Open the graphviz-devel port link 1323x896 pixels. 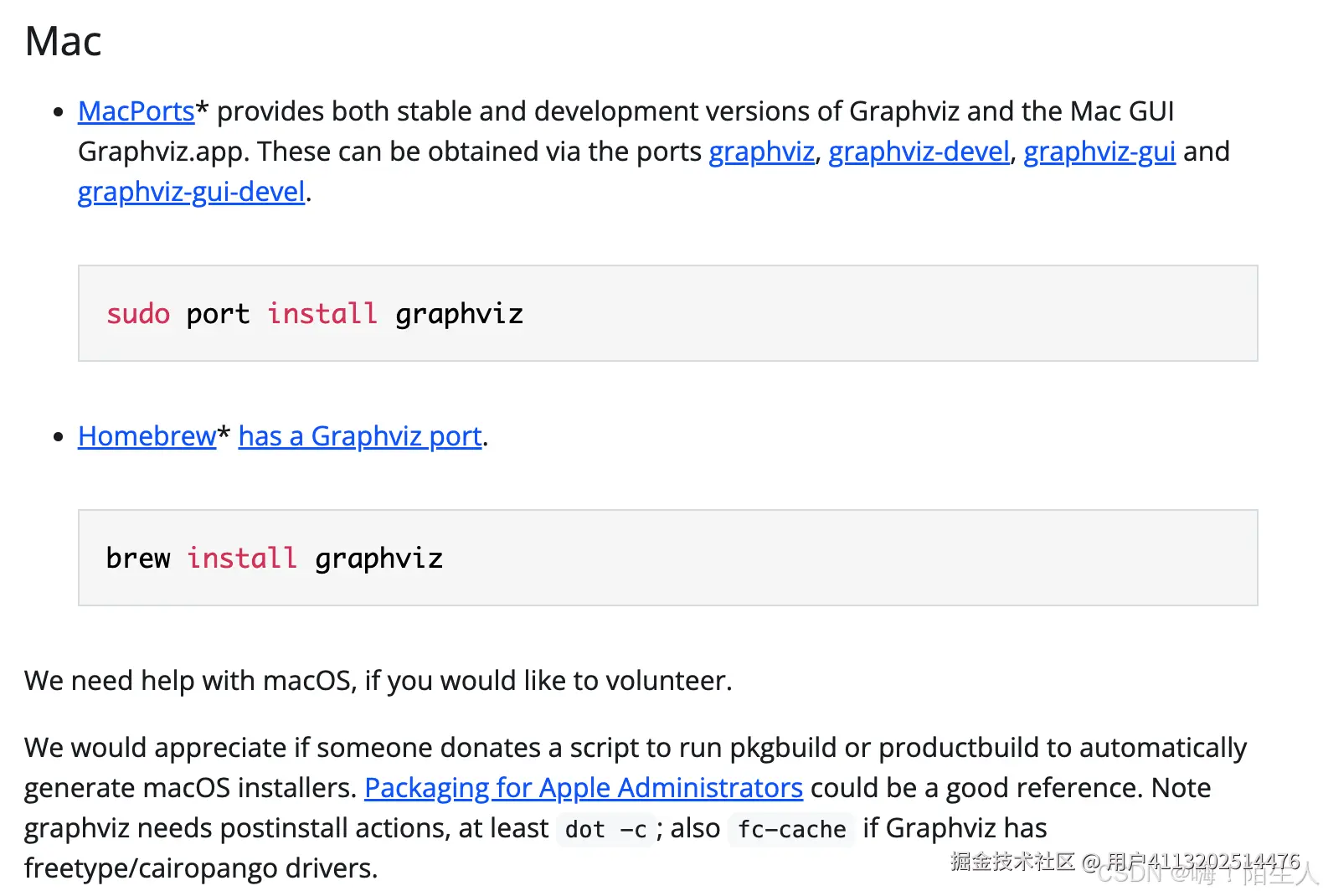tap(919, 152)
